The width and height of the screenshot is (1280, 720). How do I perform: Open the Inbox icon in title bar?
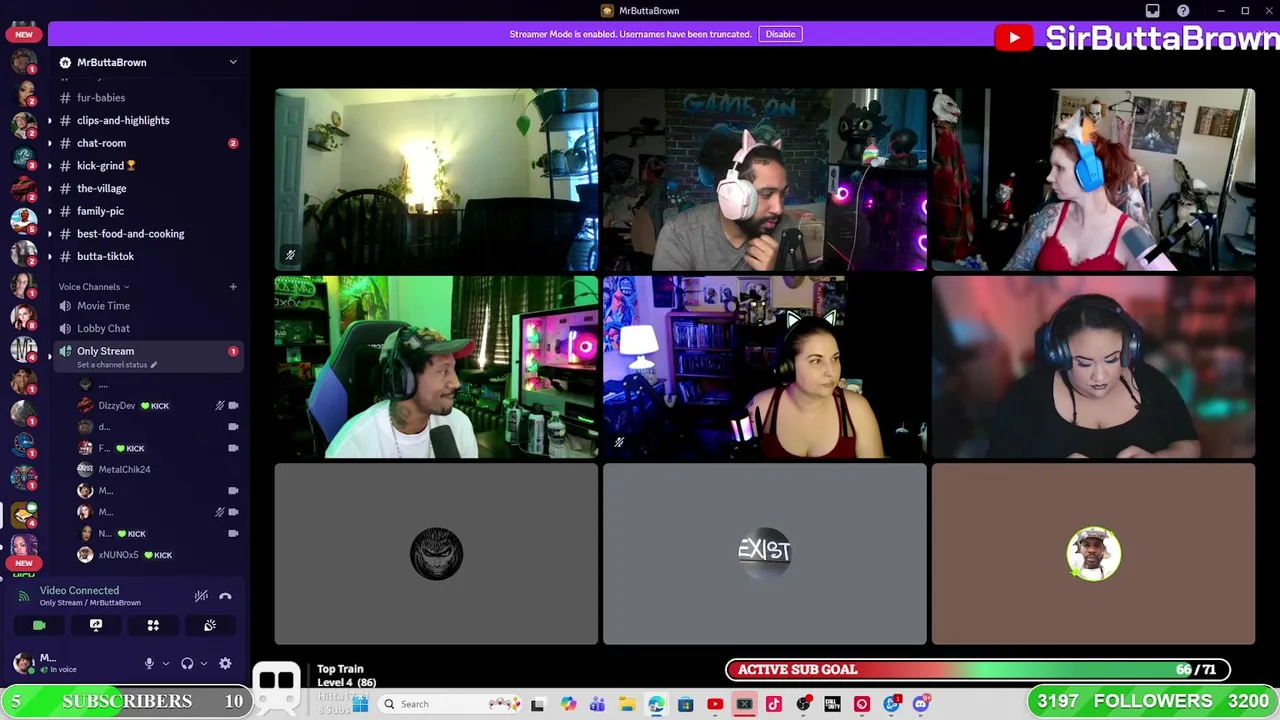[x=1153, y=11]
